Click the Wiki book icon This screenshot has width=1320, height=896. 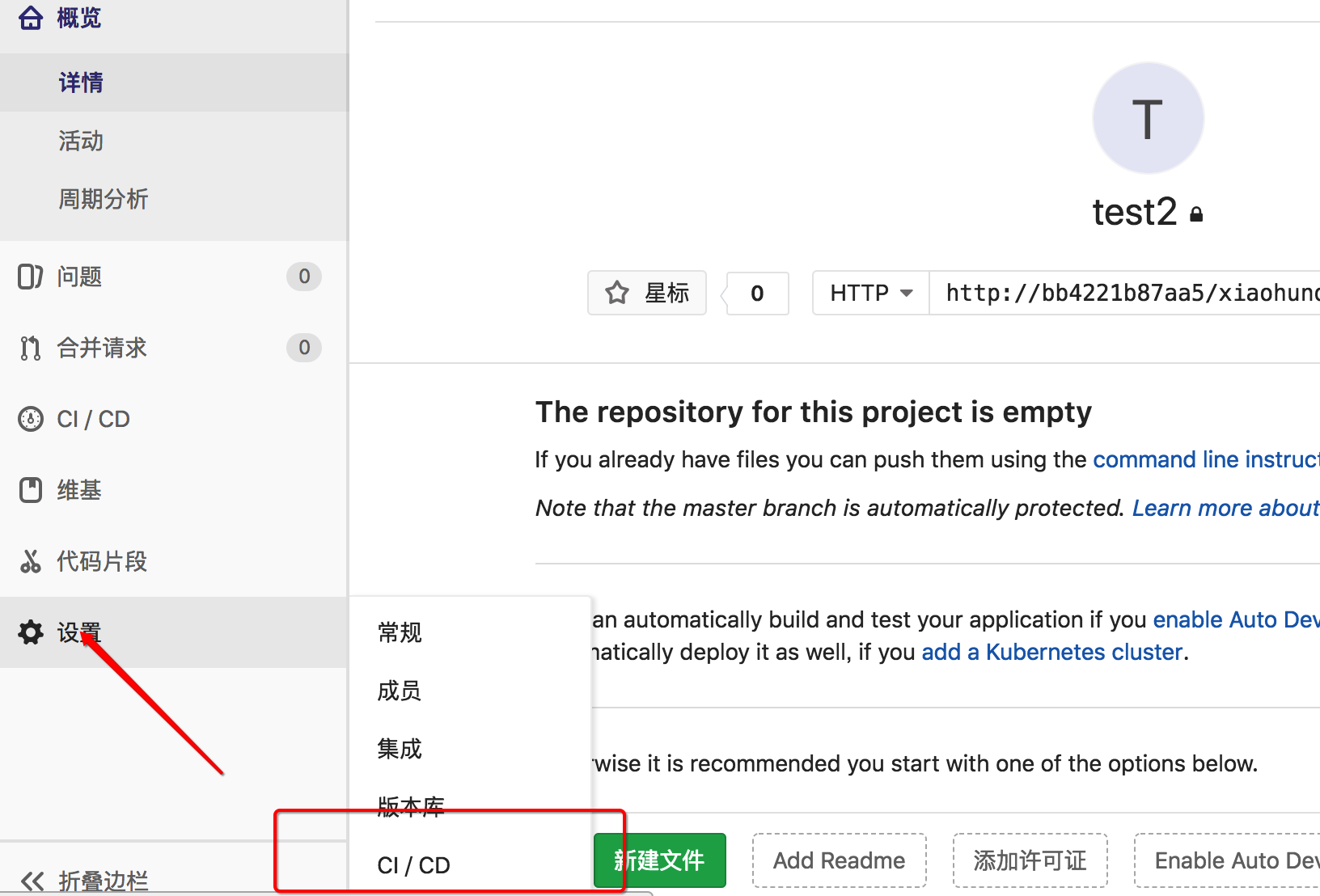31,490
